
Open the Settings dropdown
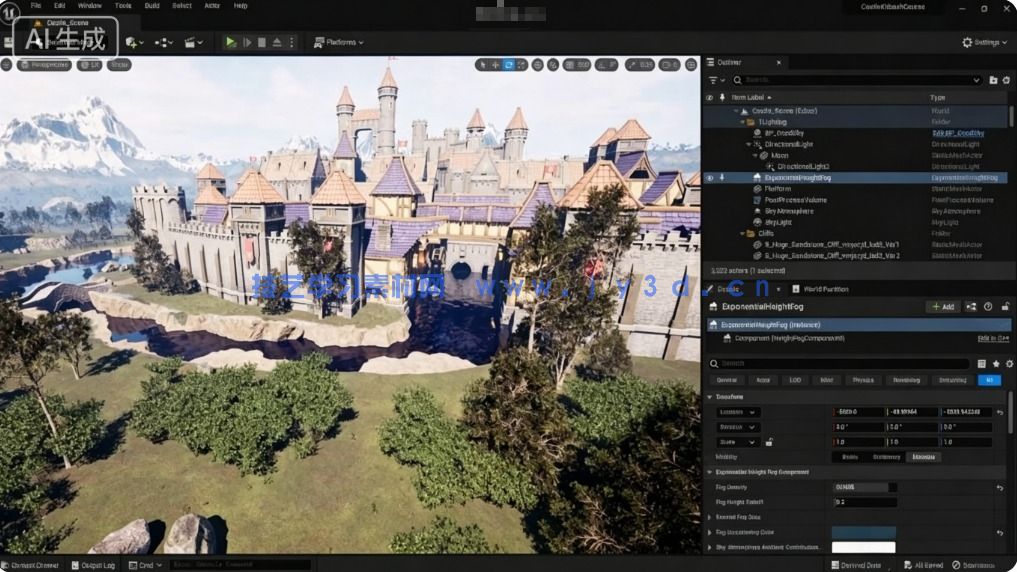(x=985, y=42)
